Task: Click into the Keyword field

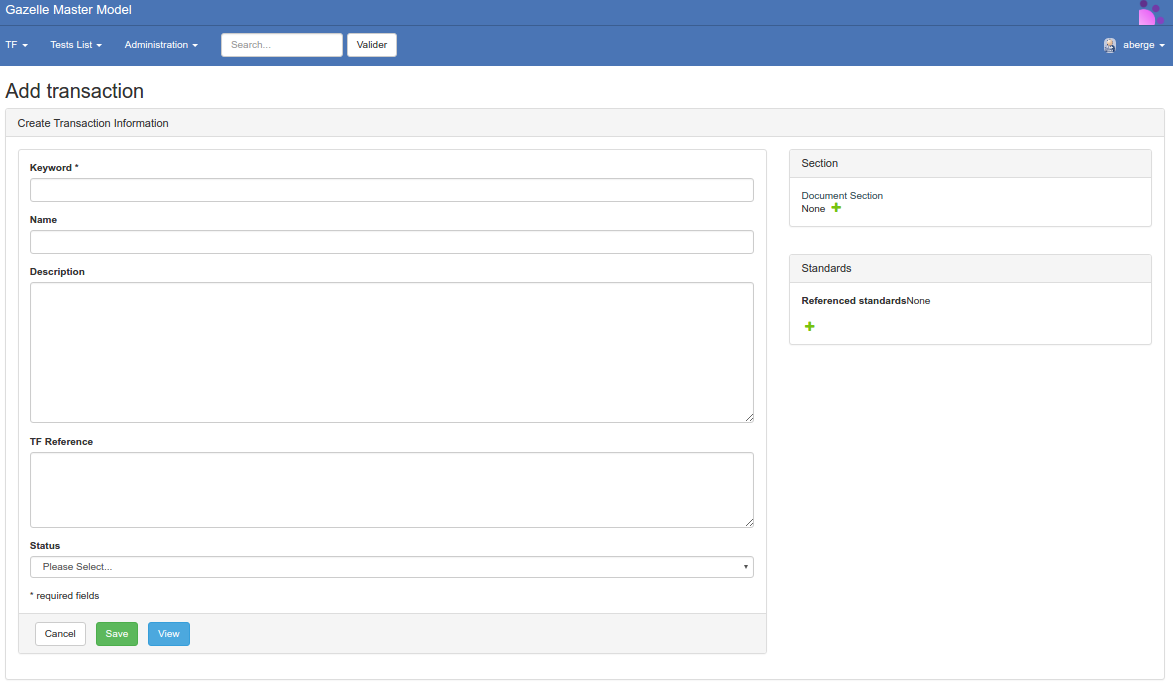Action: click(391, 190)
